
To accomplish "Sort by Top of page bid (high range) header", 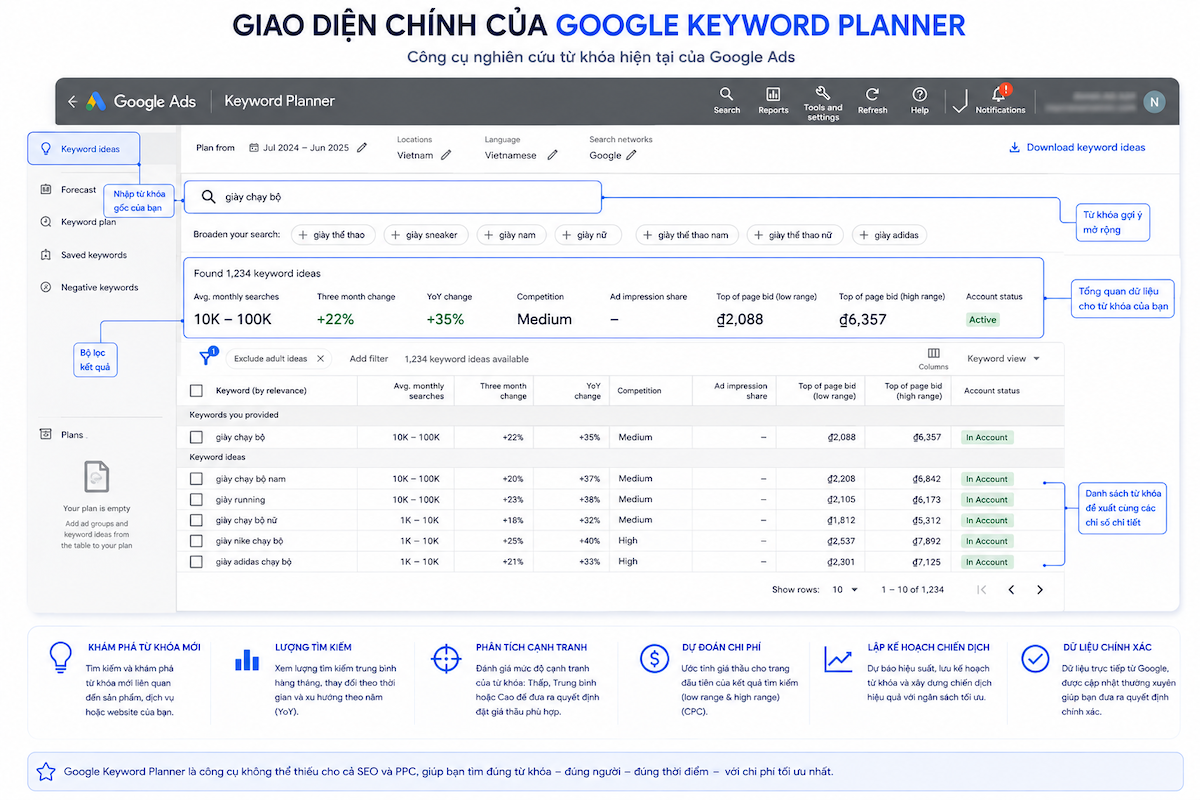I will point(913,391).
